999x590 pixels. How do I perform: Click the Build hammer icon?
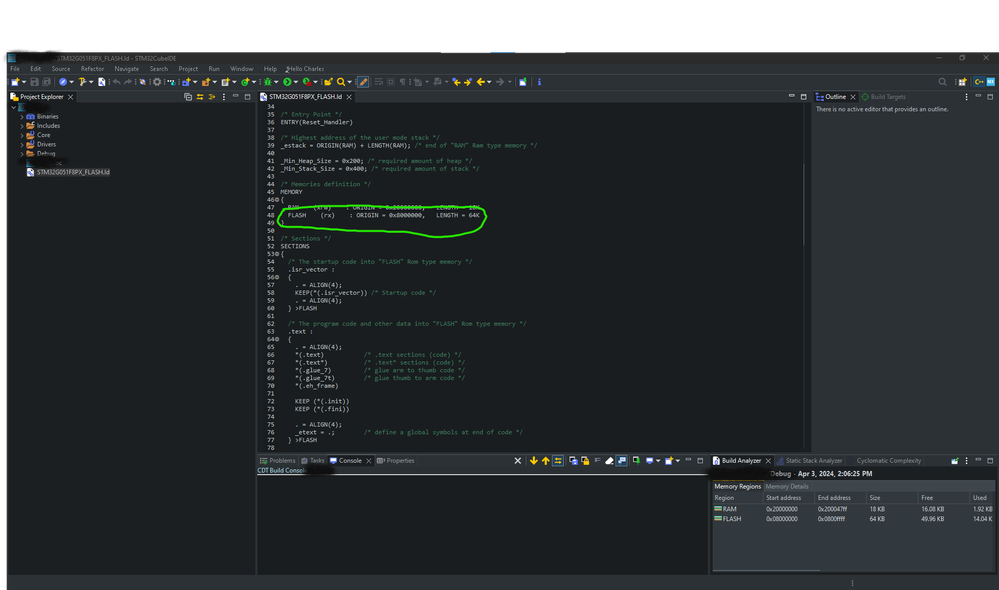pyautogui.click(x=82, y=81)
